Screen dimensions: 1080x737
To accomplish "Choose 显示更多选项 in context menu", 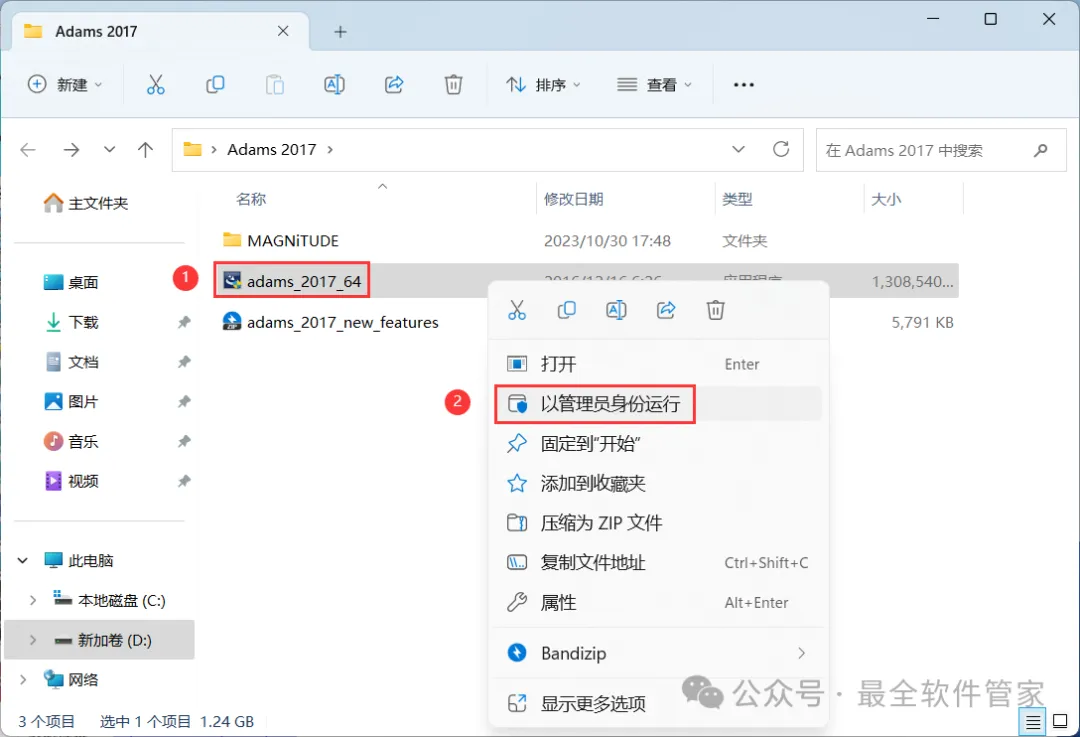I will coord(658,703).
